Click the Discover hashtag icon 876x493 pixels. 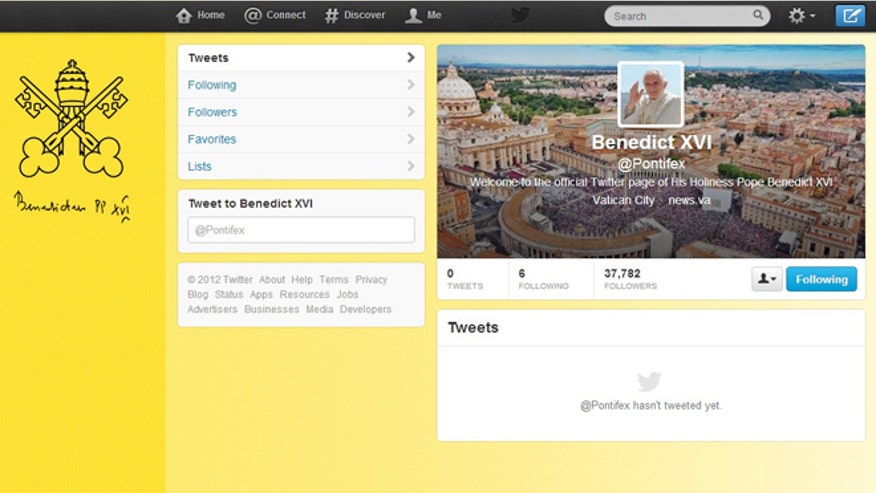[331, 15]
